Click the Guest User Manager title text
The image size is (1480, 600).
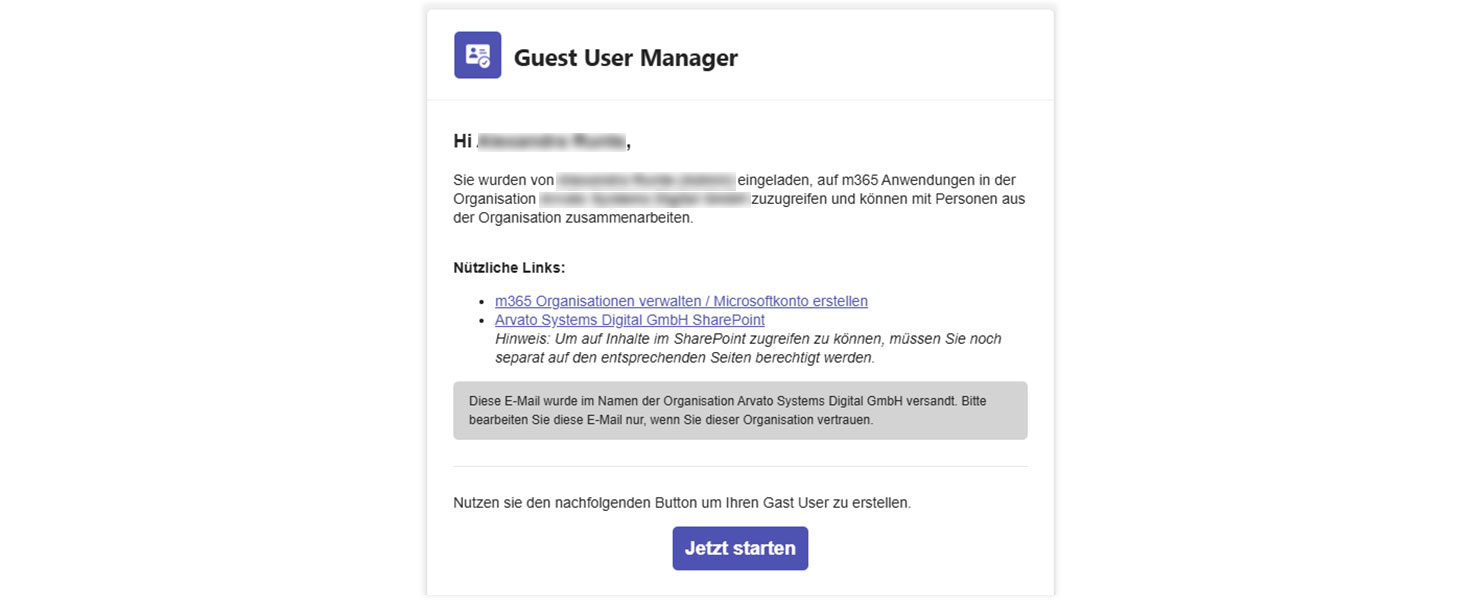click(x=625, y=58)
